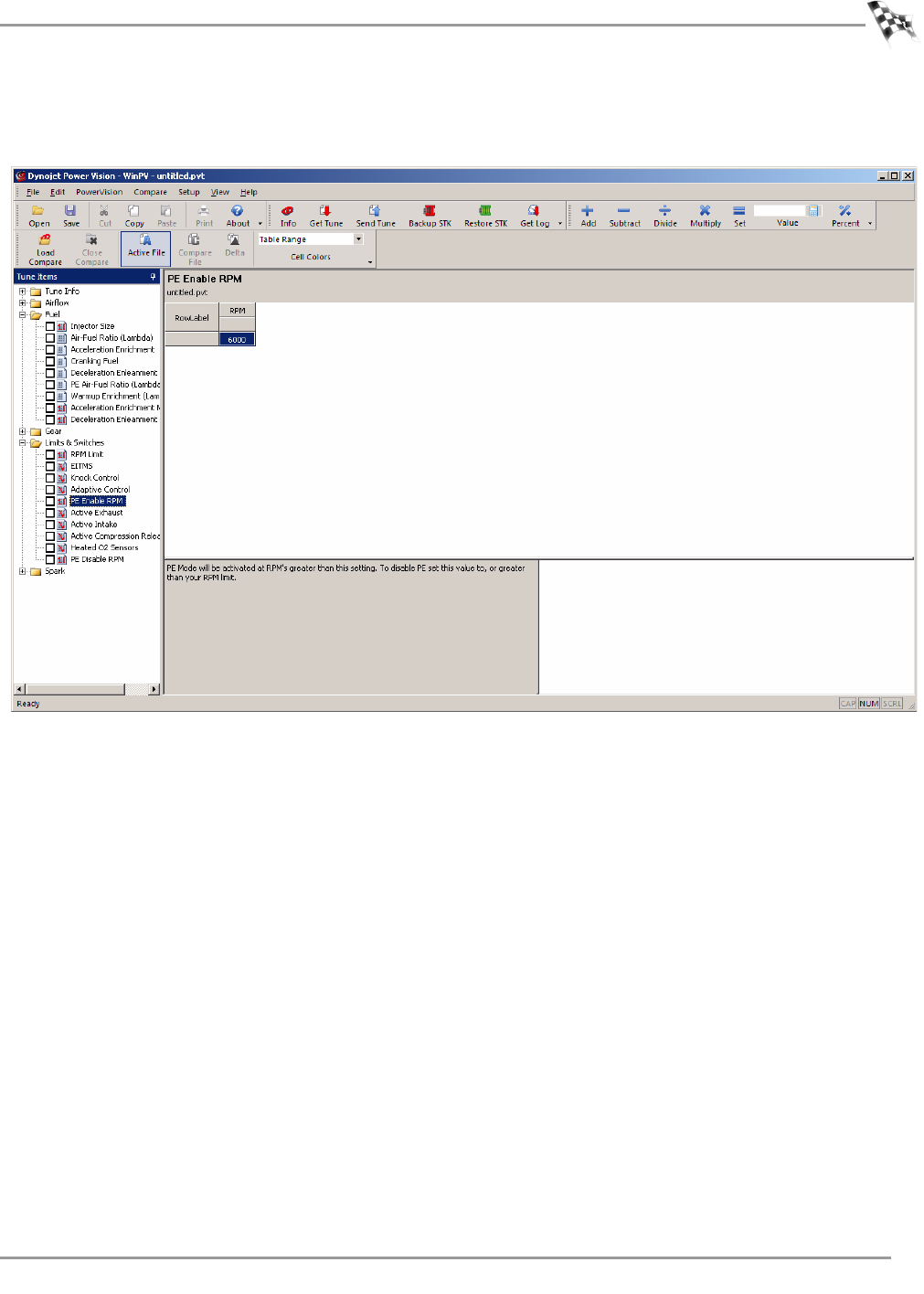Open the File menu
Viewport: 924px width, 1294px height.
[33, 192]
